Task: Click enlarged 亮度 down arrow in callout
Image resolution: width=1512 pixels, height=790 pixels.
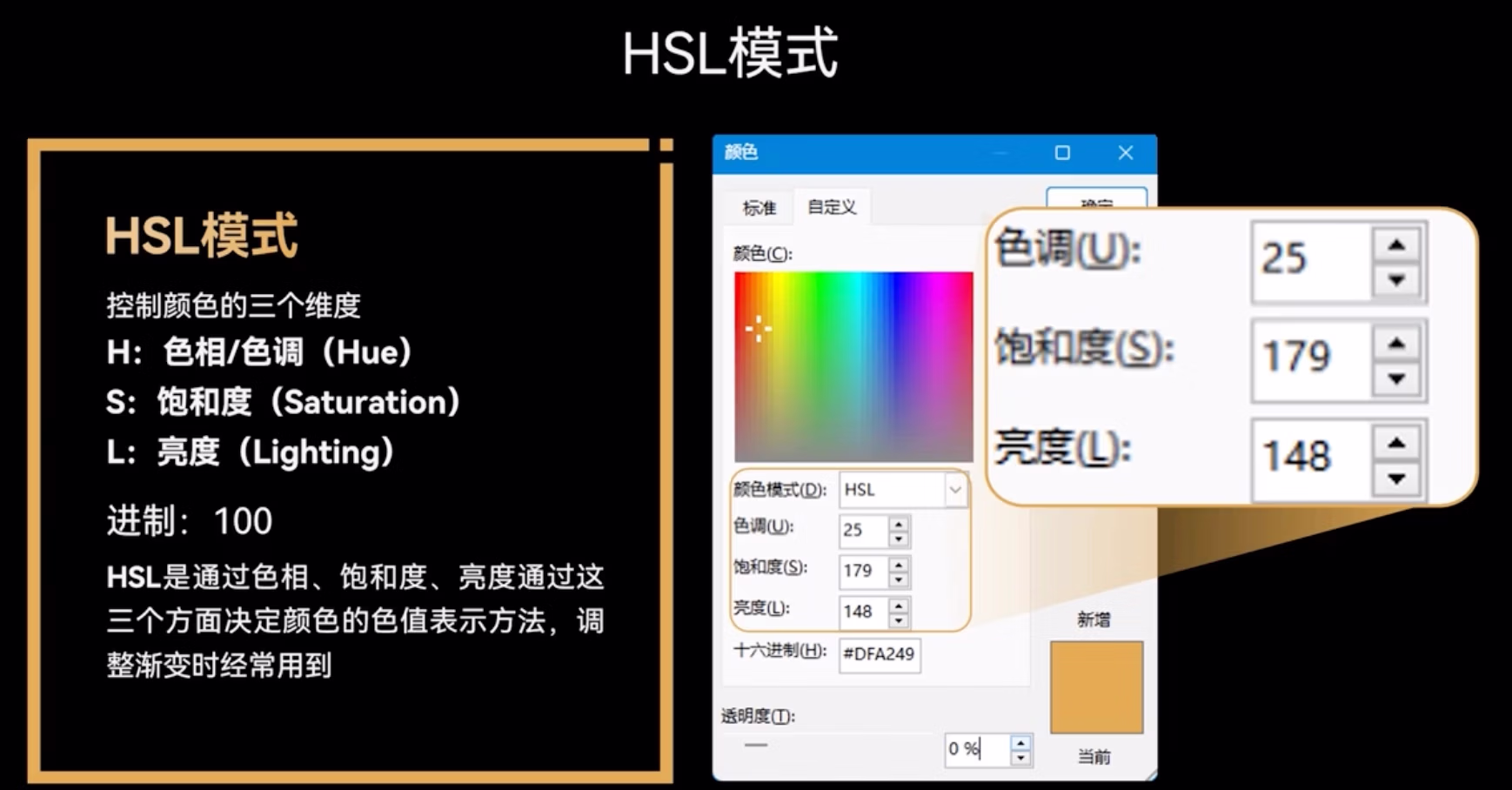Action: [1397, 479]
